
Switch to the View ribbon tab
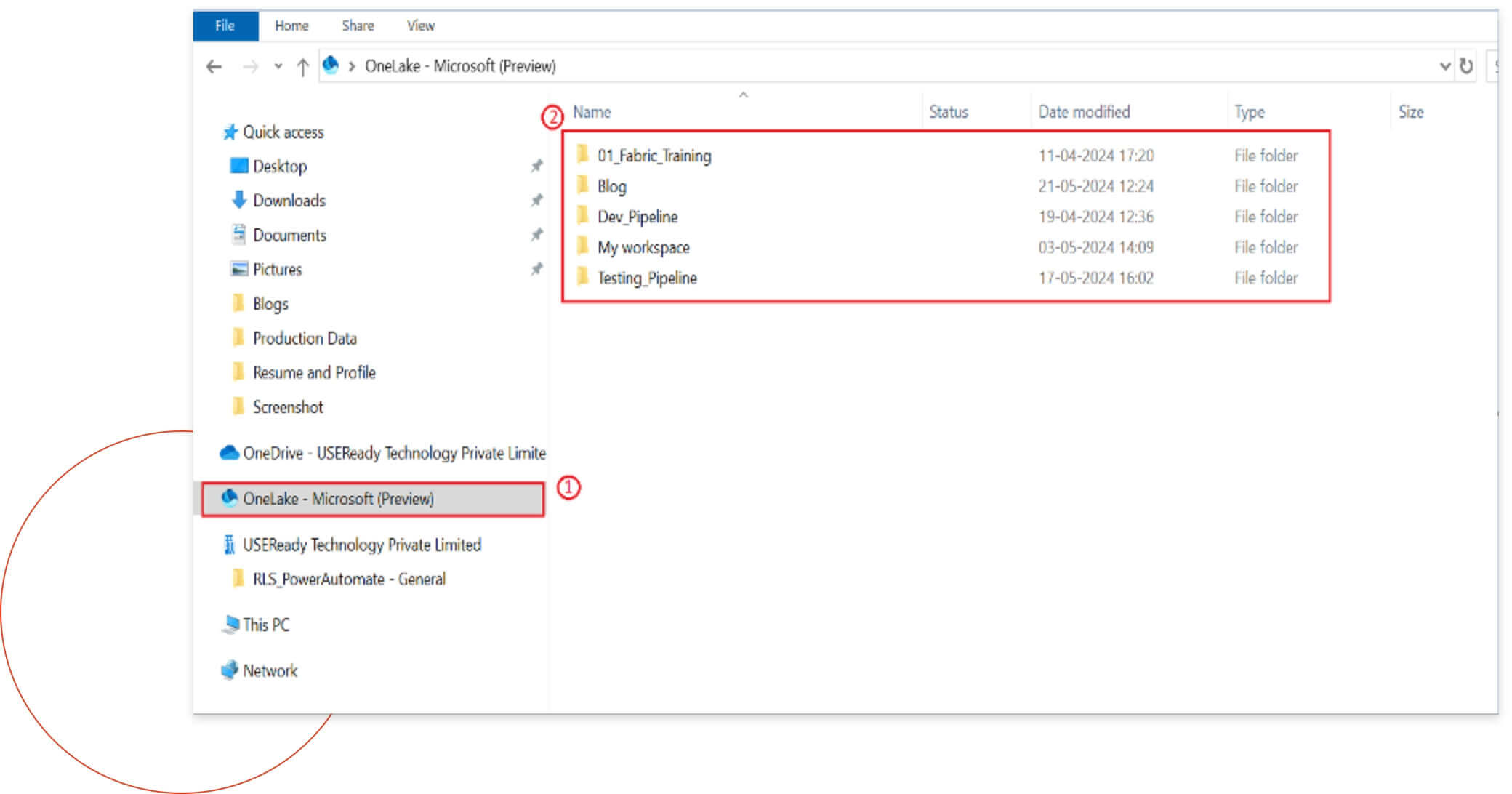pyautogui.click(x=420, y=25)
